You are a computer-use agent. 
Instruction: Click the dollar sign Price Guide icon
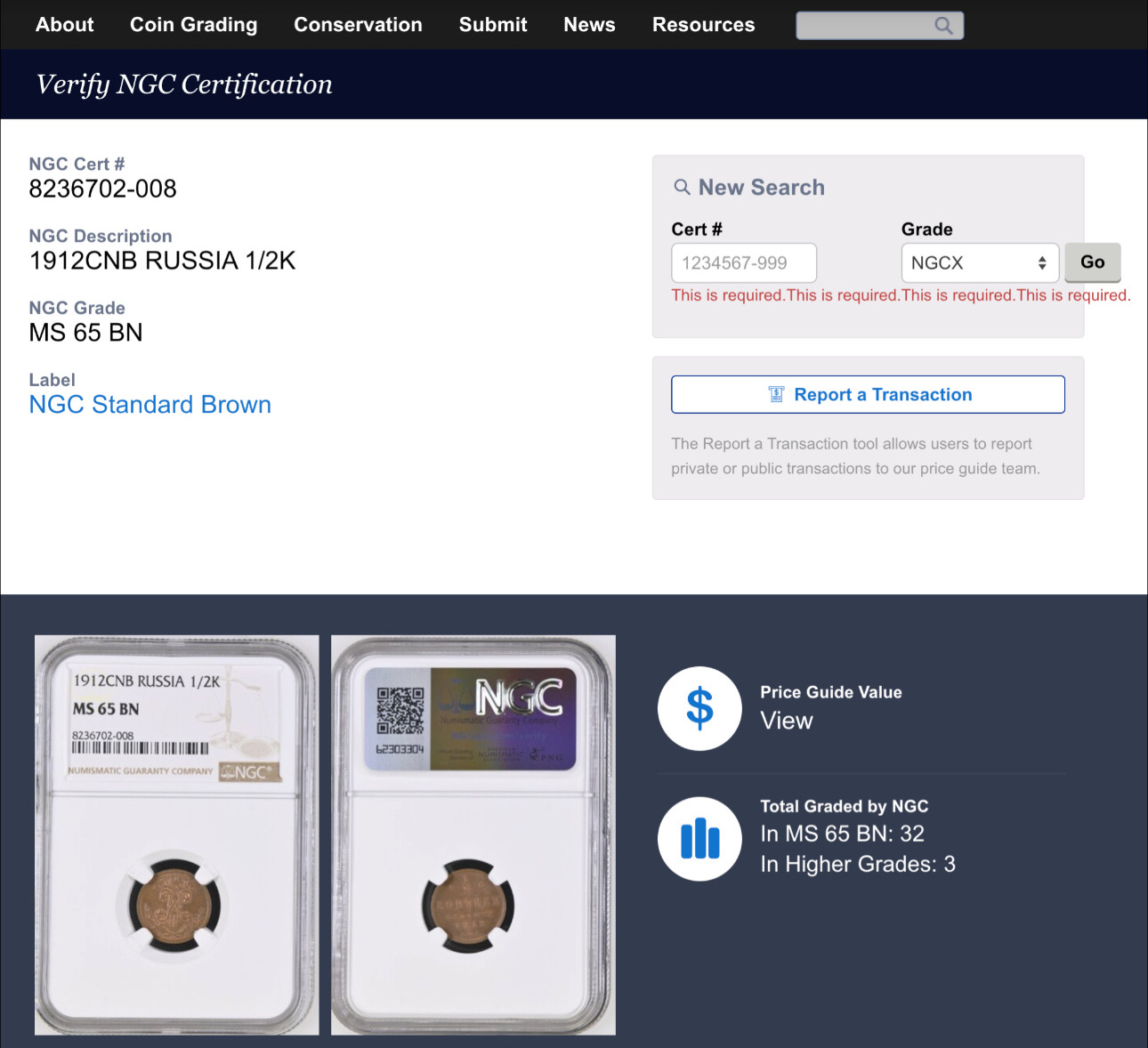click(x=699, y=708)
